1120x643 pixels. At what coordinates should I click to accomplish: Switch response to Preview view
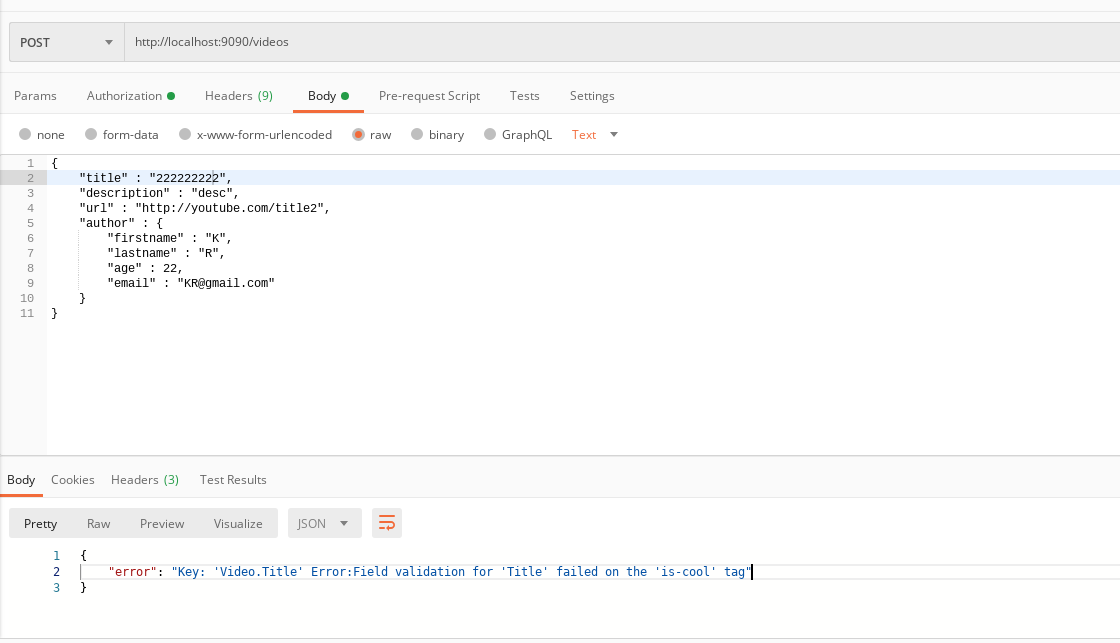click(162, 523)
